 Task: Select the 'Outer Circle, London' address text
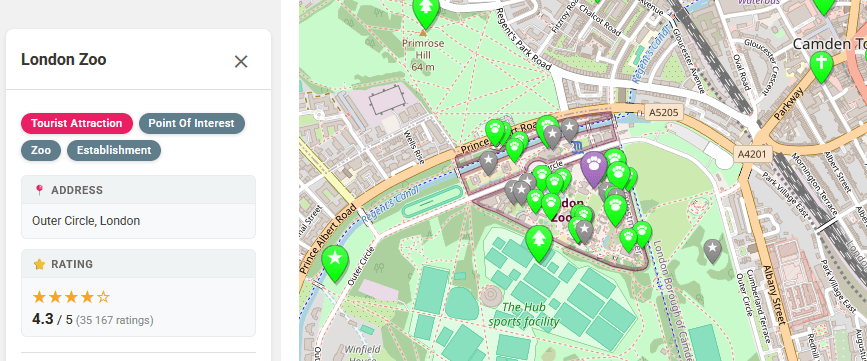point(86,221)
